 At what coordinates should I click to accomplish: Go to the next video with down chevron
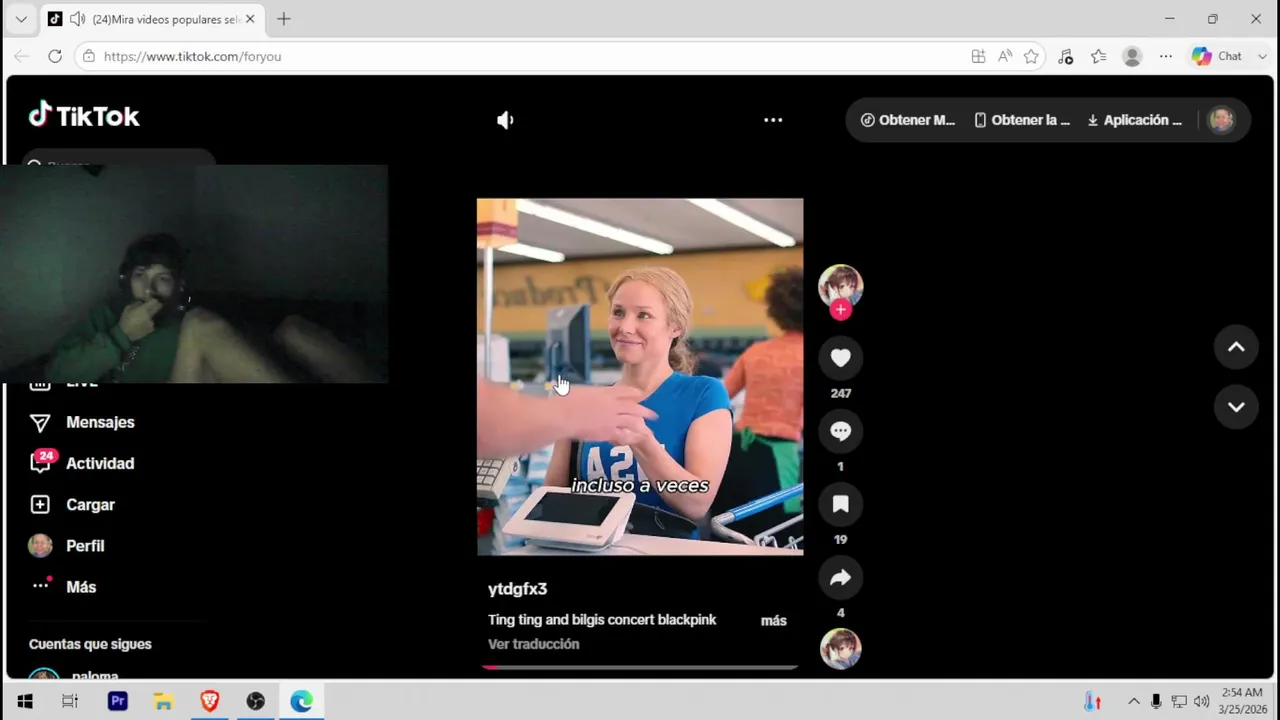(1236, 407)
